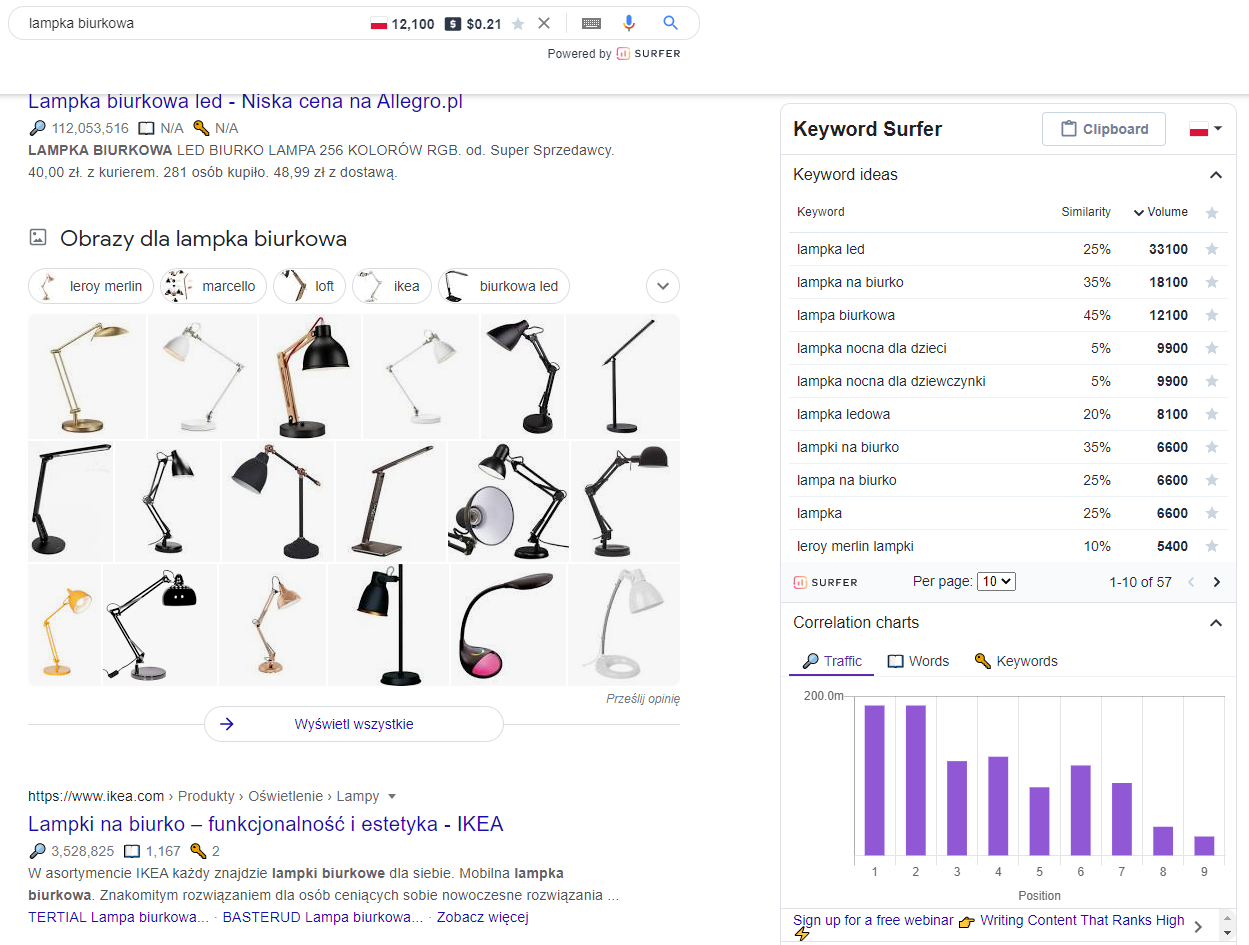
Task: Switch to the Keywords chart tab
Action: (x=1015, y=661)
